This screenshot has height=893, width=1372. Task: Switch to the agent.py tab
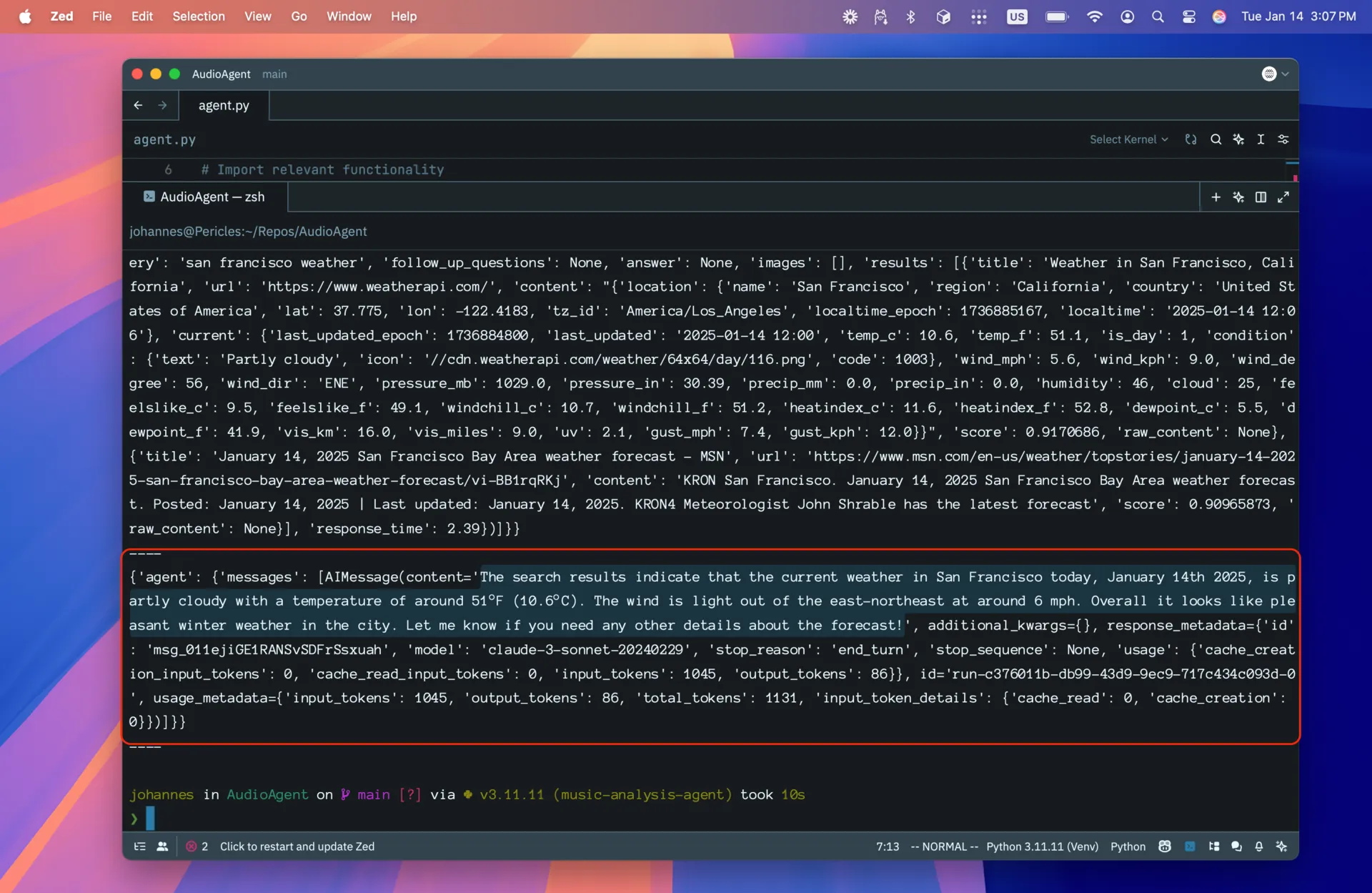point(223,105)
